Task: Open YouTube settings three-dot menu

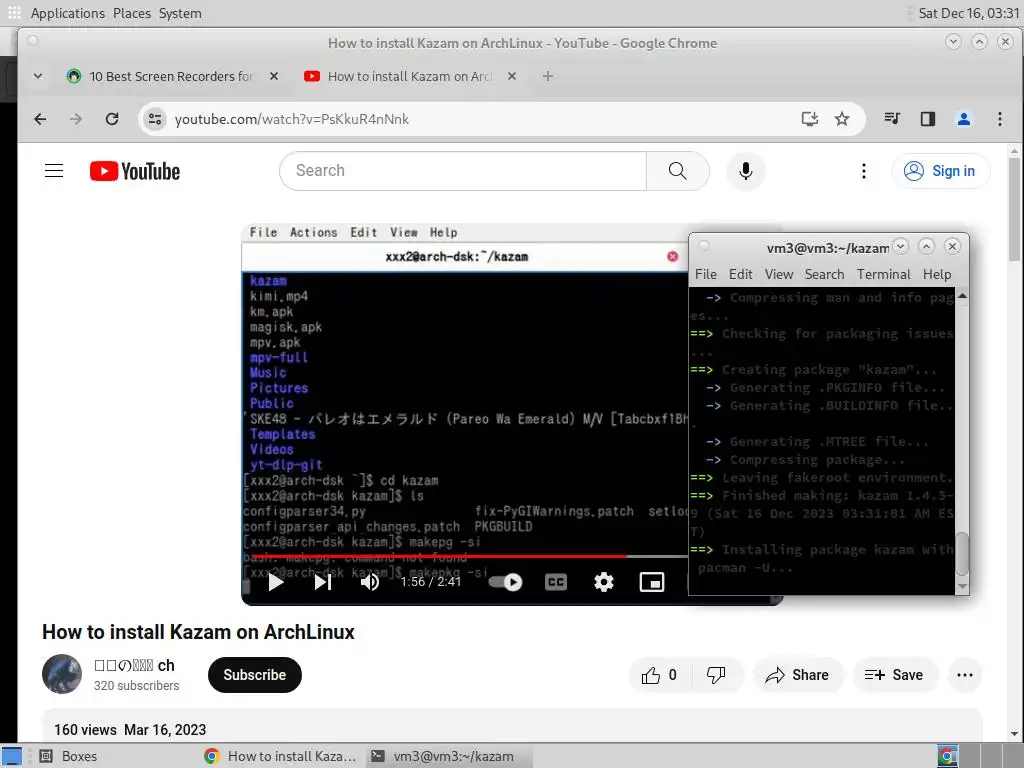Action: [864, 171]
